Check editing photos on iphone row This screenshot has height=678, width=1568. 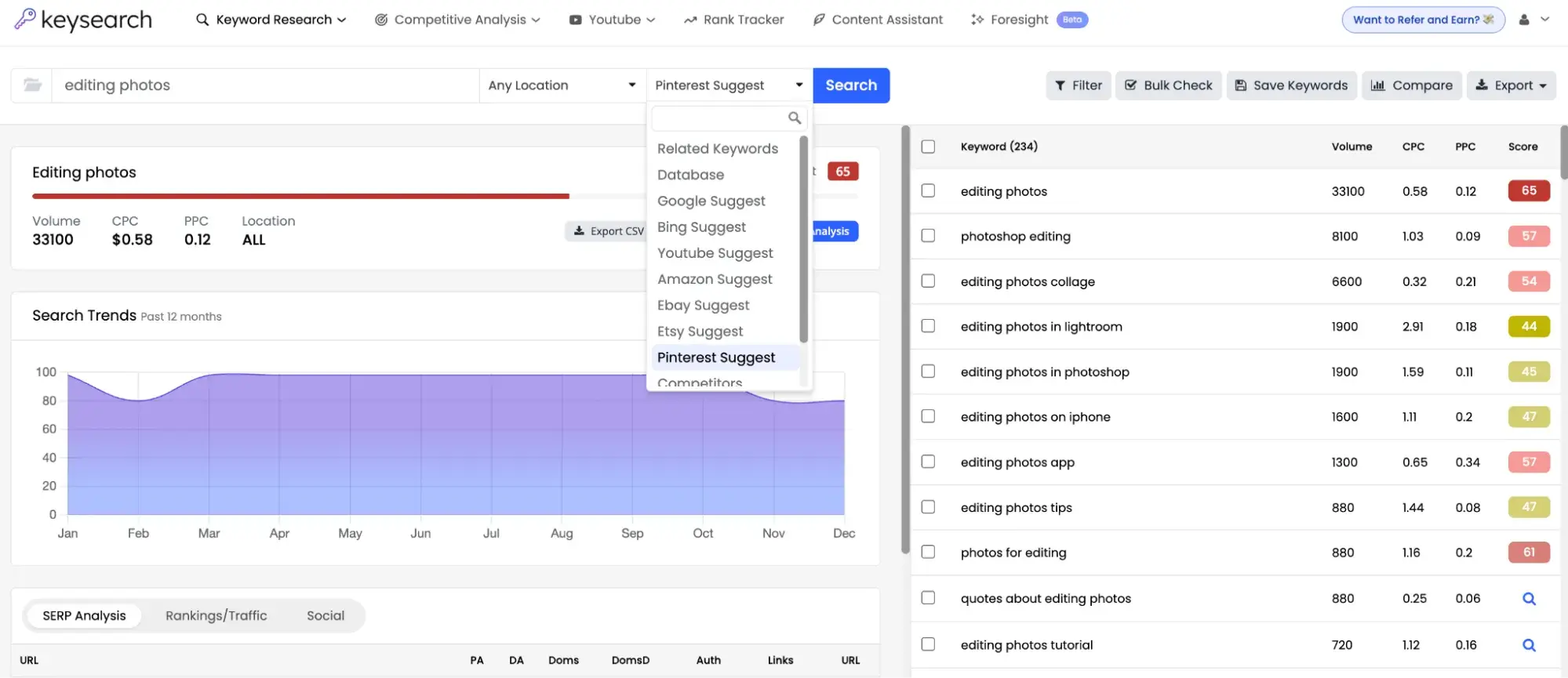pyautogui.click(x=928, y=416)
